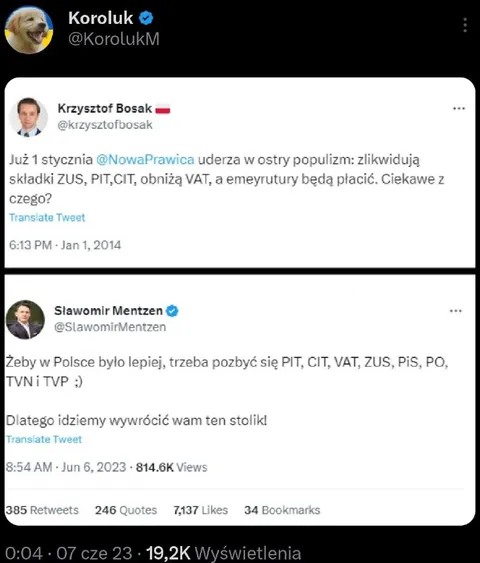Open more options on Bosak's tweet
The width and height of the screenshot is (480, 563).
pos(459,108)
